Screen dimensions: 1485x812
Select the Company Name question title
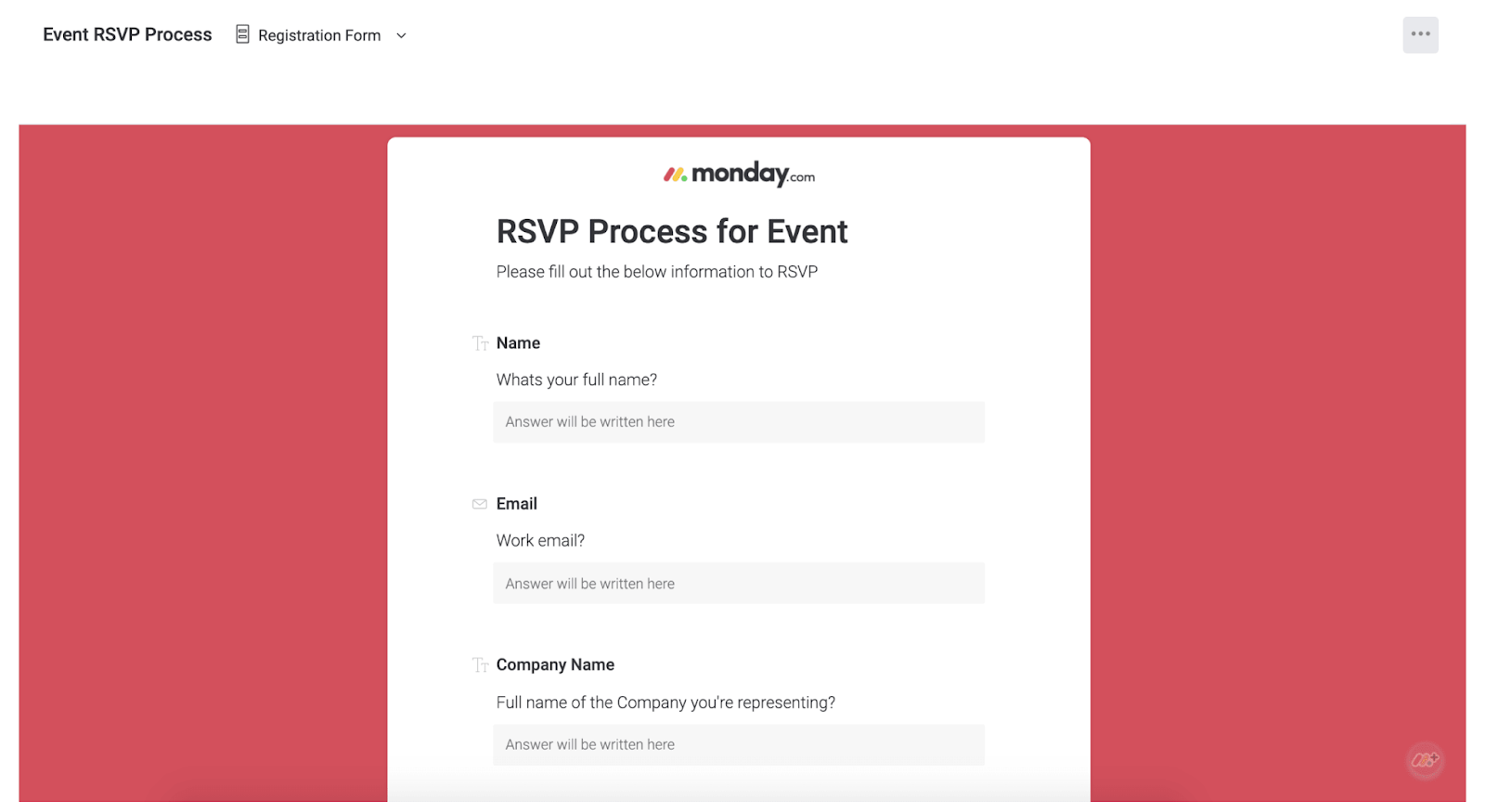click(x=555, y=665)
